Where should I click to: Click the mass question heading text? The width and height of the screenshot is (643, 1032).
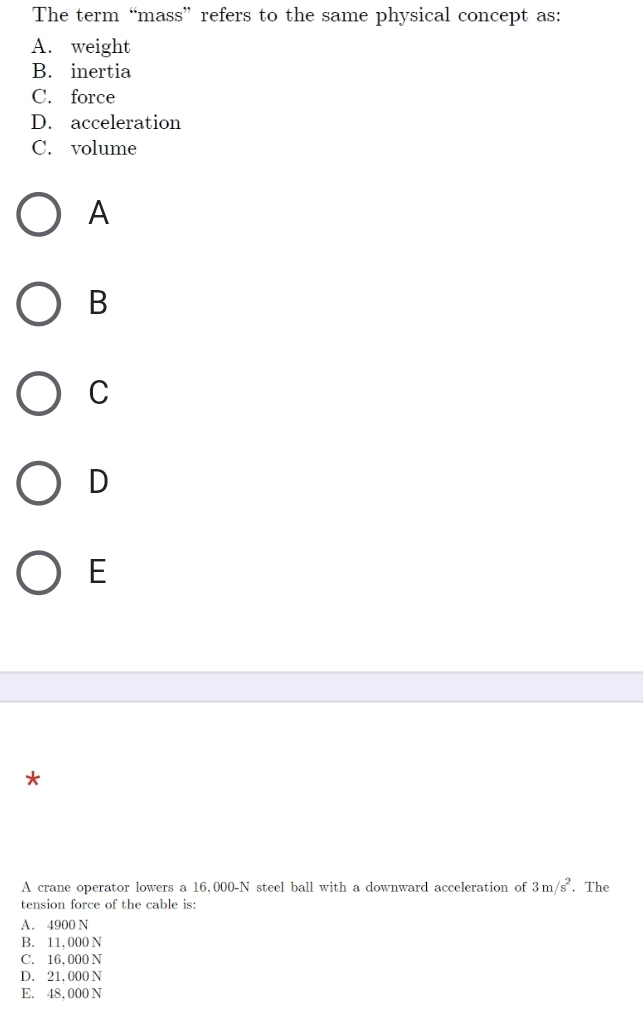[297, 15]
